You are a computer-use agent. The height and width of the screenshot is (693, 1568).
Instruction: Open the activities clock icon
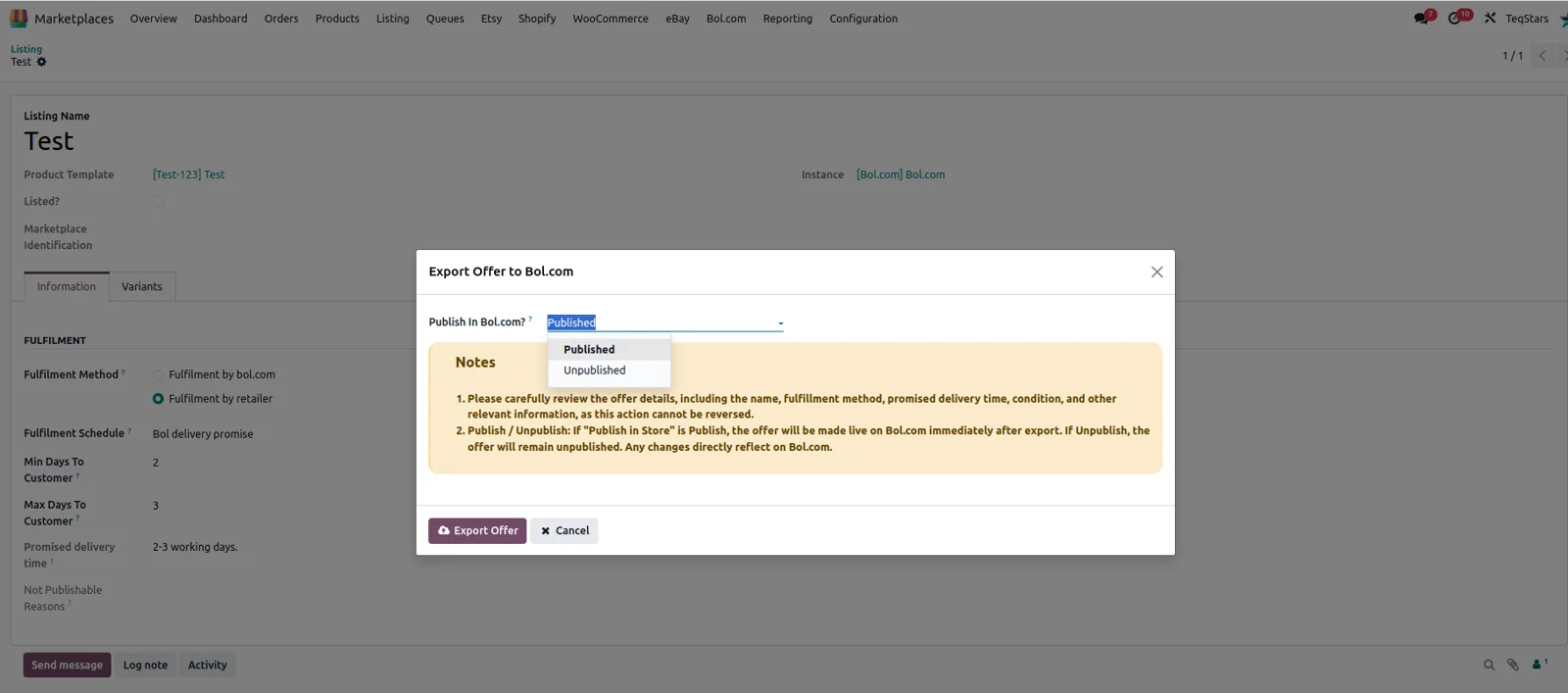(x=1455, y=18)
